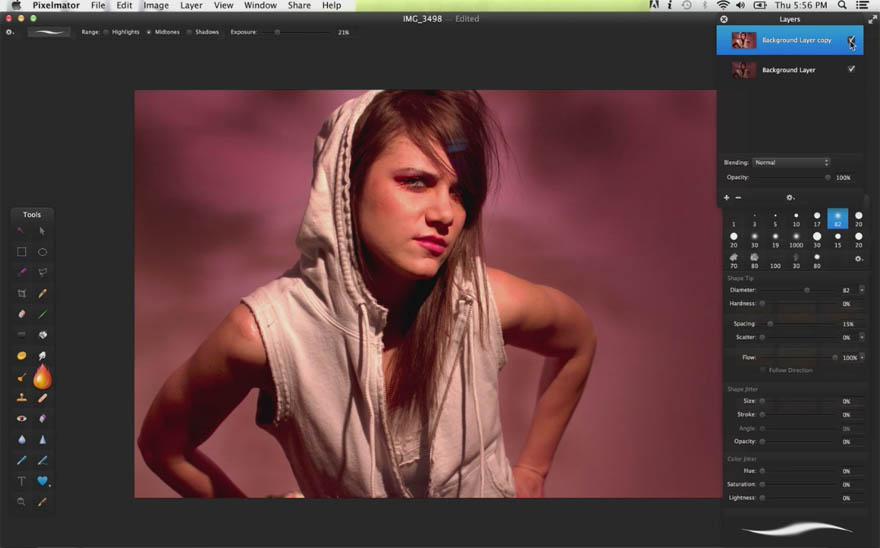The height and width of the screenshot is (548, 880).
Task: Click the Wi-Fi status icon
Action: [x=723, y=5]
